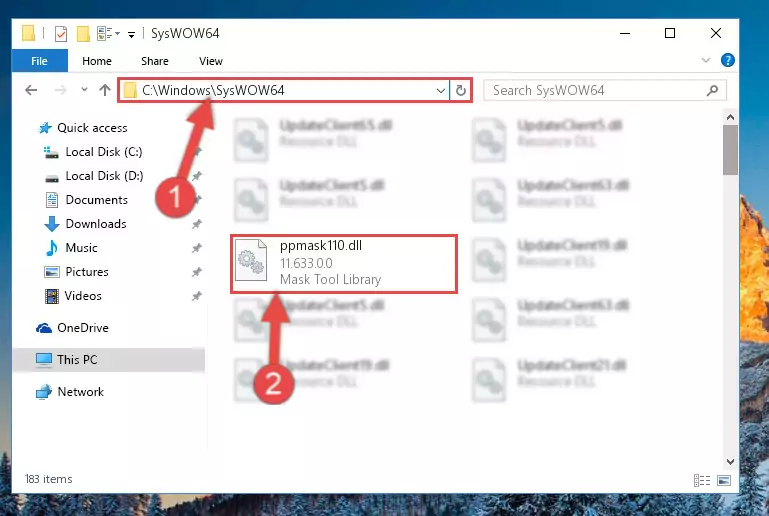
Task: Click the scrollbar up arrow
Action: (730, 117)
